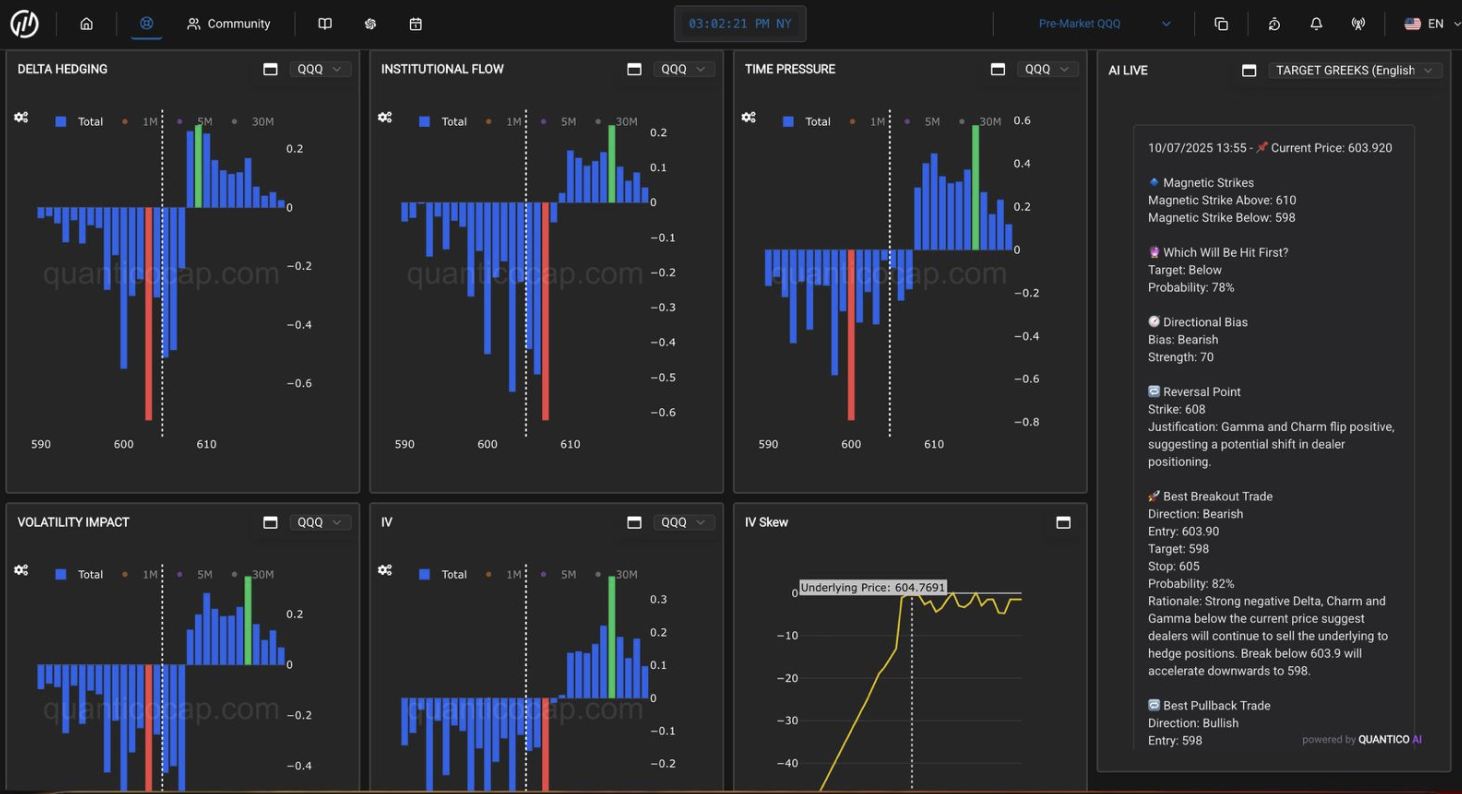Open the calendar icon in the top bar

point(415,23)
